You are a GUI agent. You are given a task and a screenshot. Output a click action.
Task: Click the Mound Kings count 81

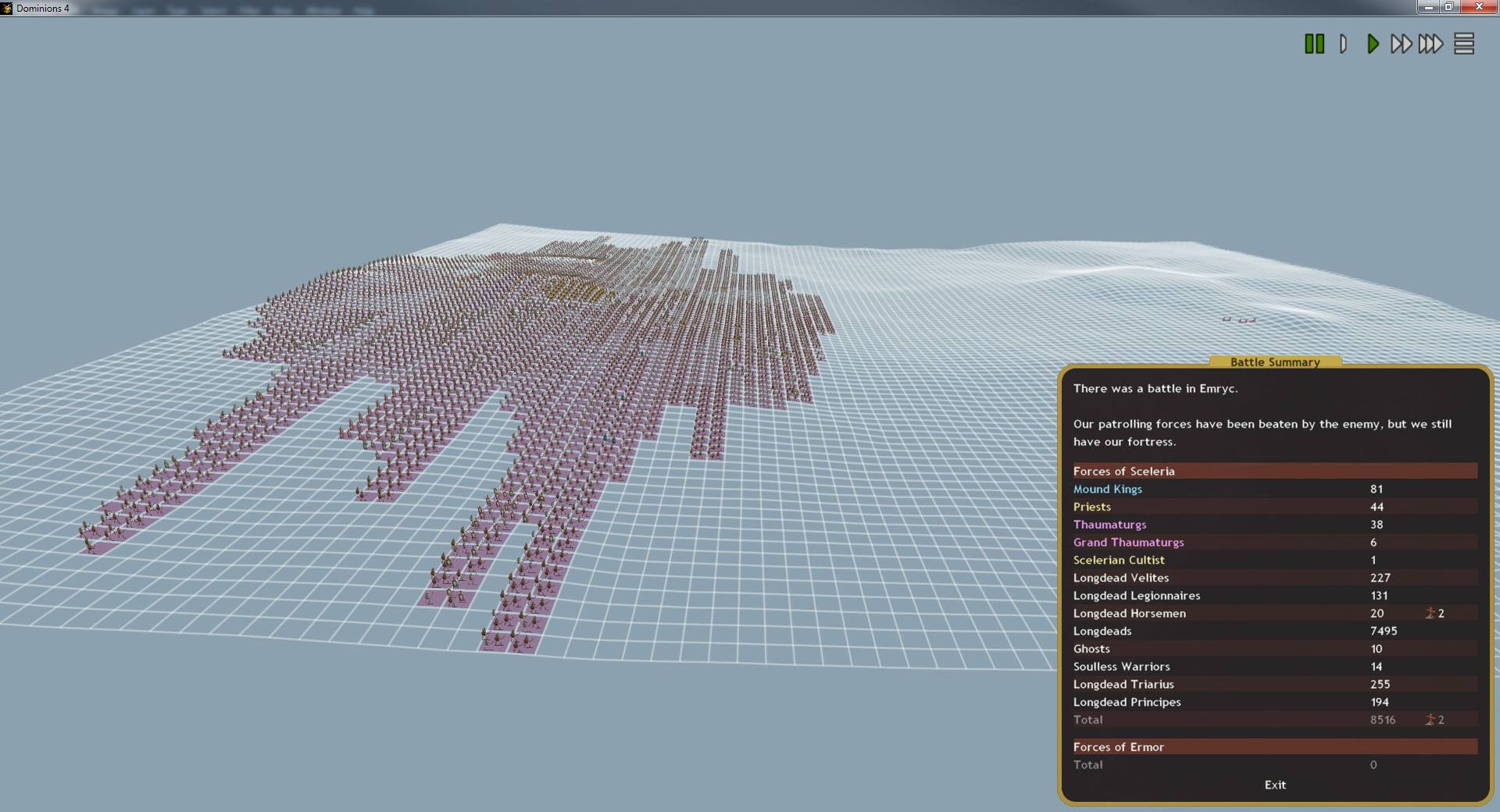(x=1377, y=489)
